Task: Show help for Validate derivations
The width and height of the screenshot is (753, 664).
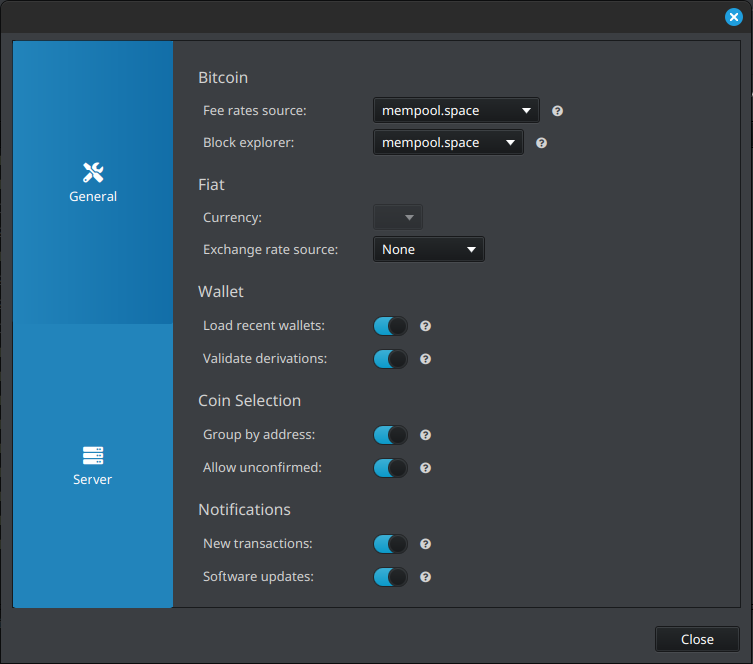Action: (x=425, y=359)
